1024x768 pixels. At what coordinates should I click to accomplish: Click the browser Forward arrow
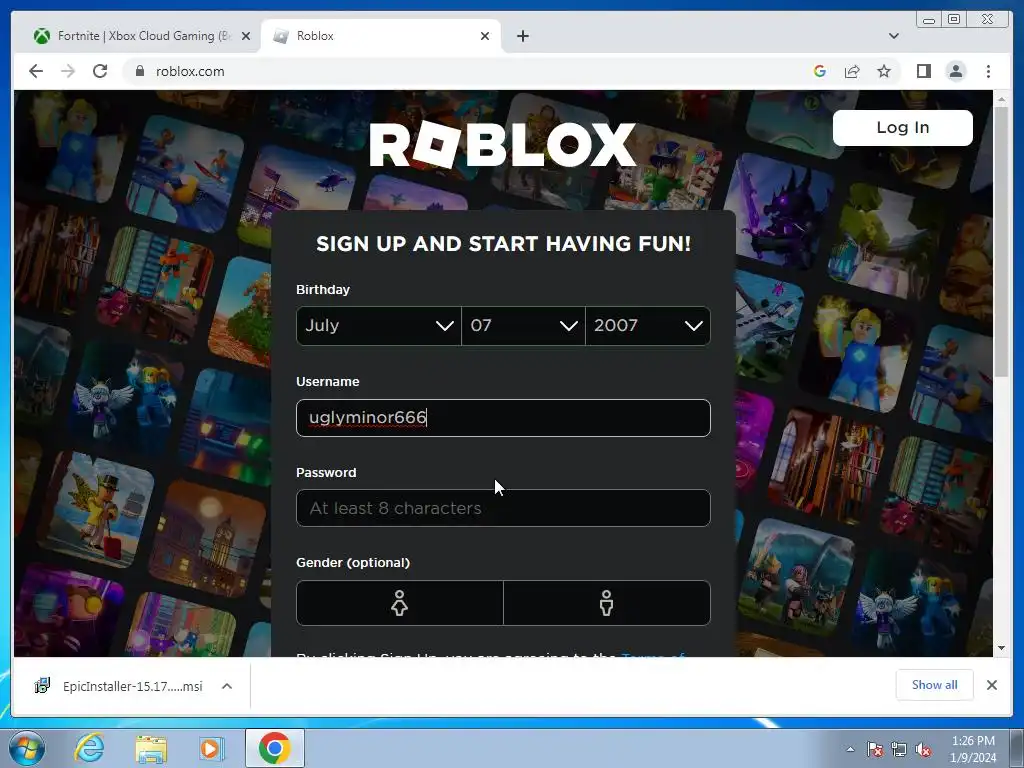68,71
